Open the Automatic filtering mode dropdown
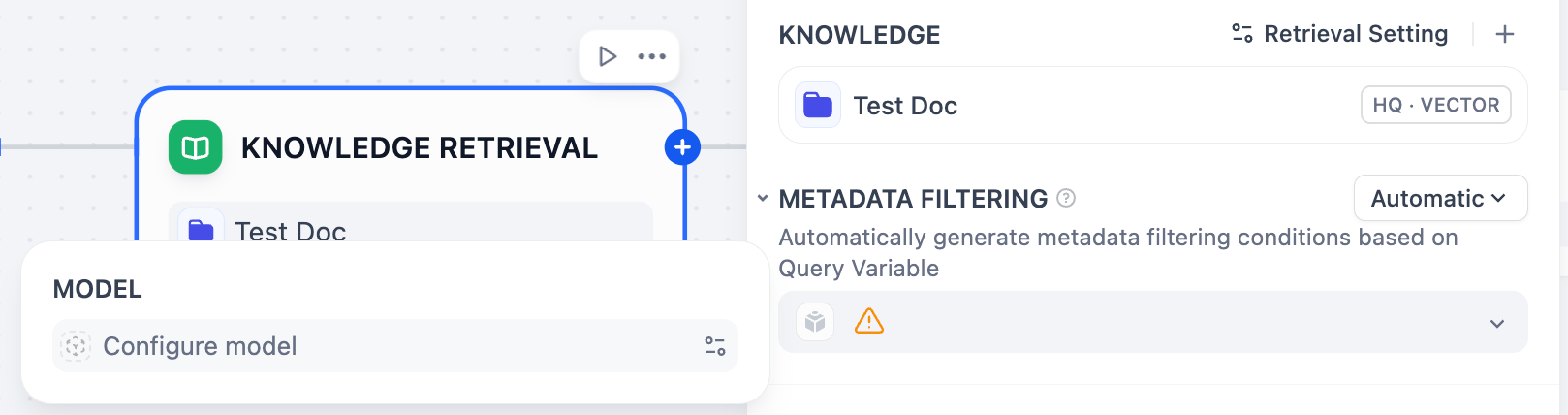Viewport: 1568px width, 415px height. pos(1439,199)
